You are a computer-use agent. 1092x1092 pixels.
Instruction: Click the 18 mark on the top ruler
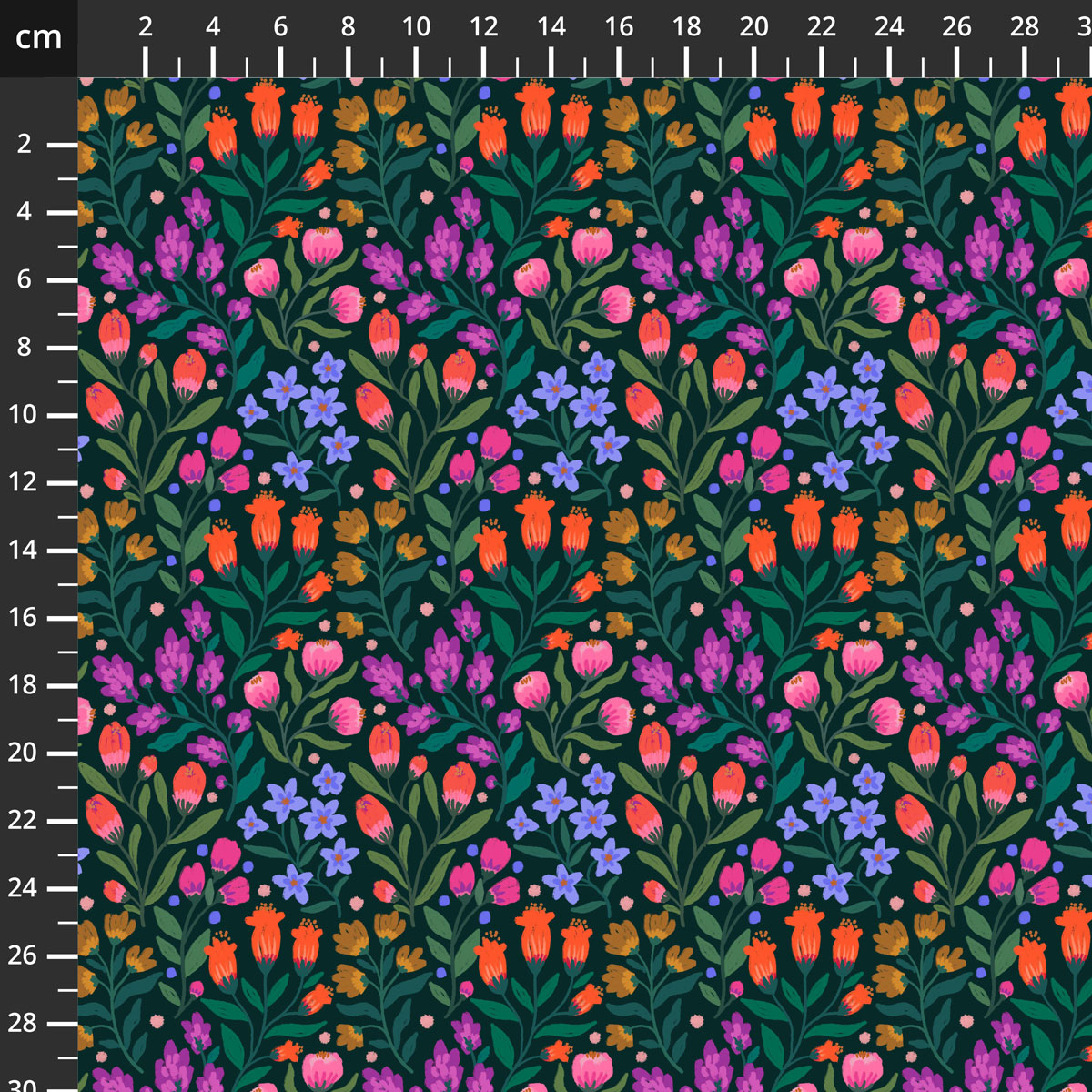click(x=686, y=27)
